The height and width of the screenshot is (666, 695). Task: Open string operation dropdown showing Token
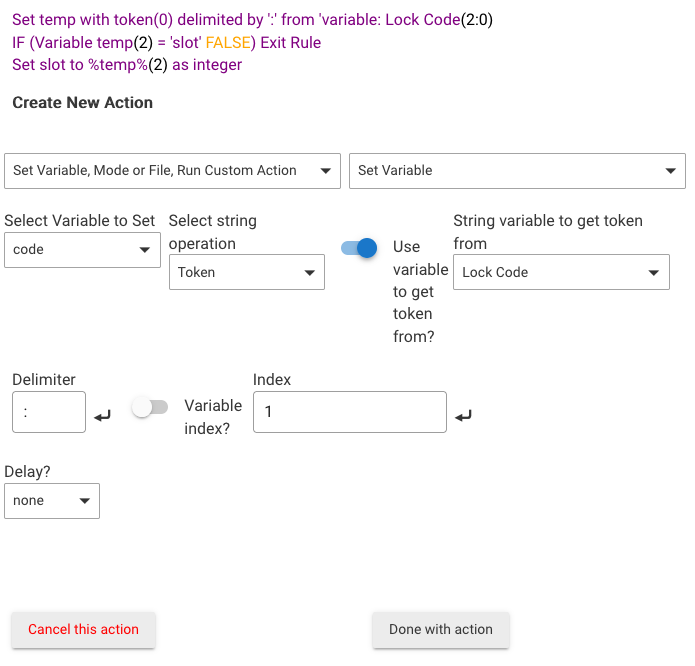(247, 272)
